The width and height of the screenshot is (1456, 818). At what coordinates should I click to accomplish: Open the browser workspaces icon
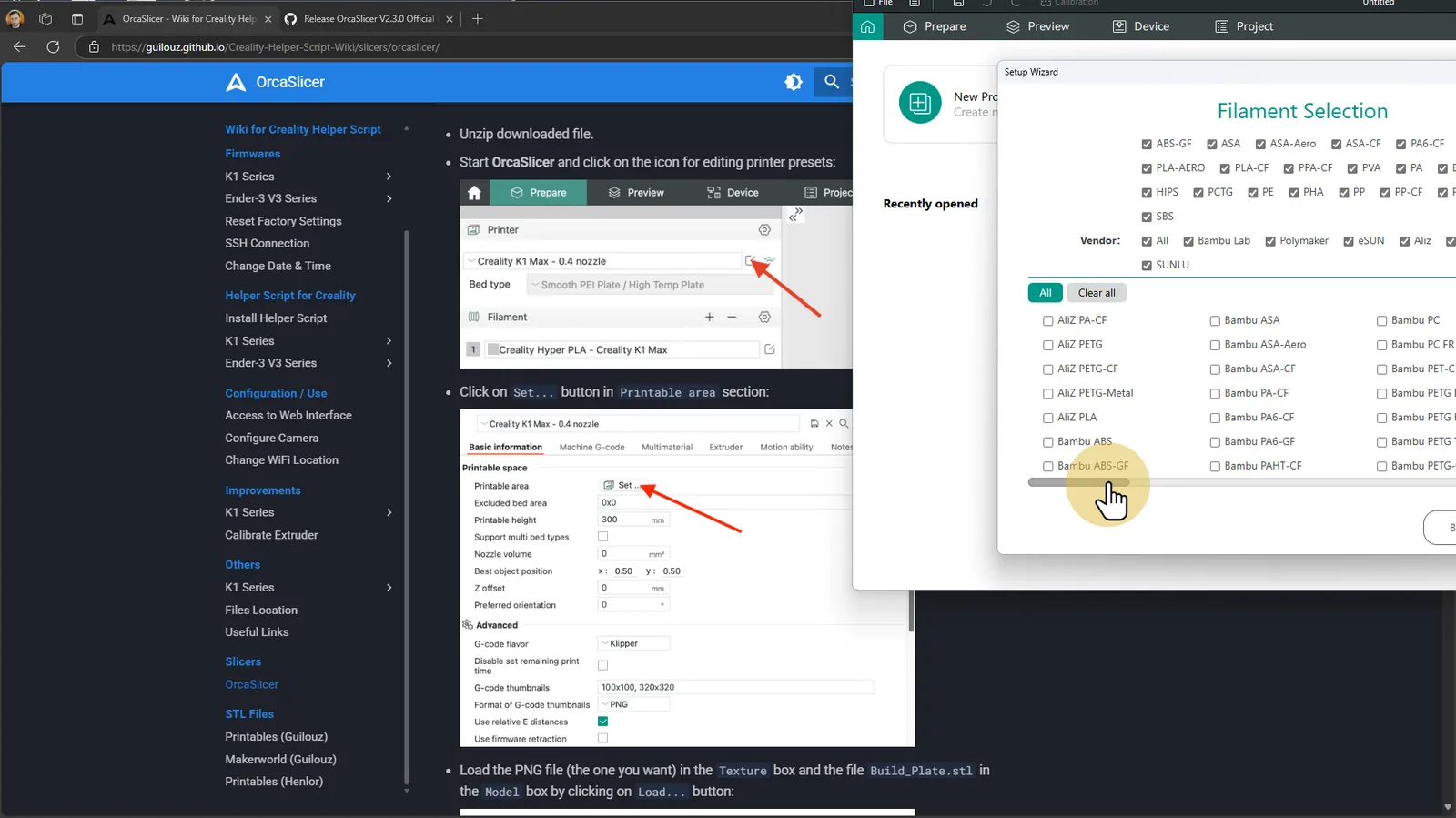[x=45, y=19]
